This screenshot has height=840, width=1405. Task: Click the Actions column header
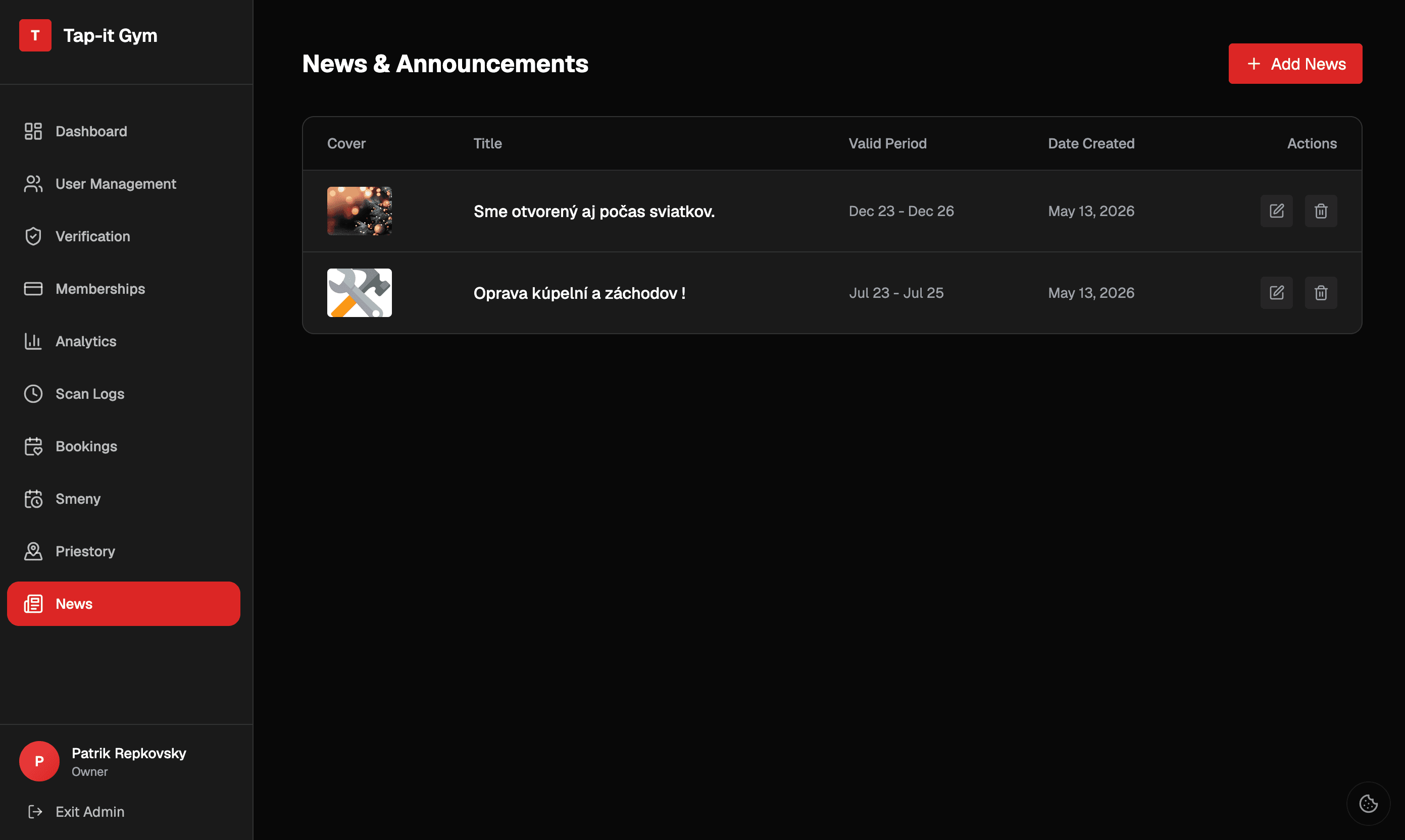(1312, 143)
